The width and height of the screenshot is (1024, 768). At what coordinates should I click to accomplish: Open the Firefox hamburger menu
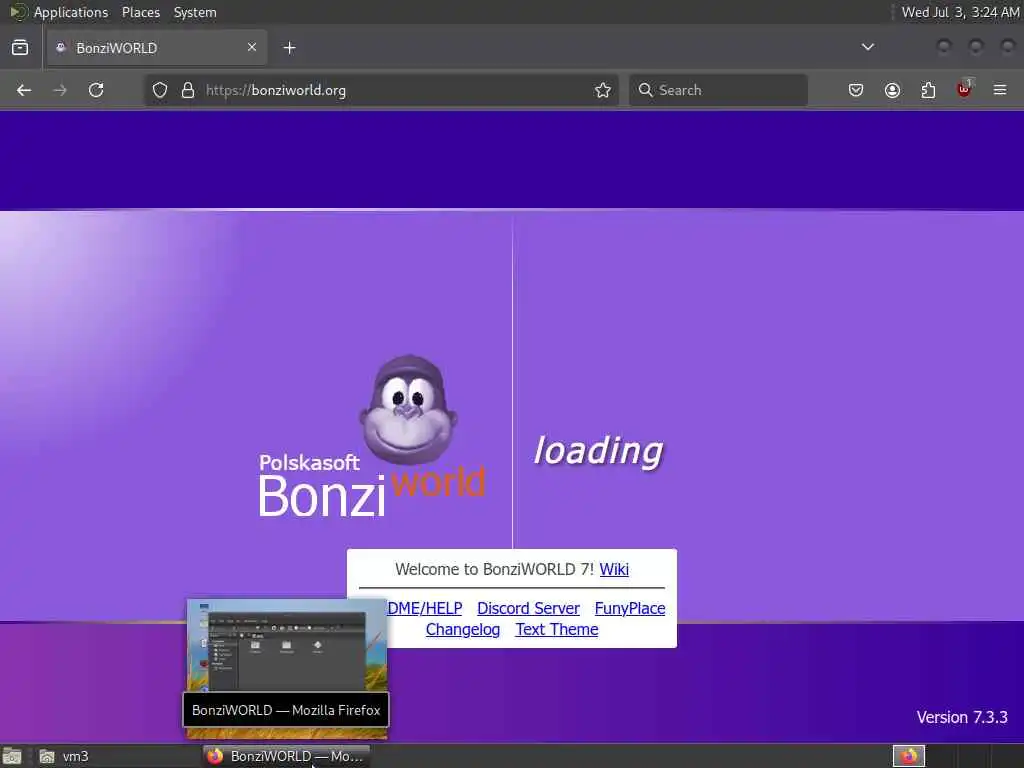click(1000, 90)
